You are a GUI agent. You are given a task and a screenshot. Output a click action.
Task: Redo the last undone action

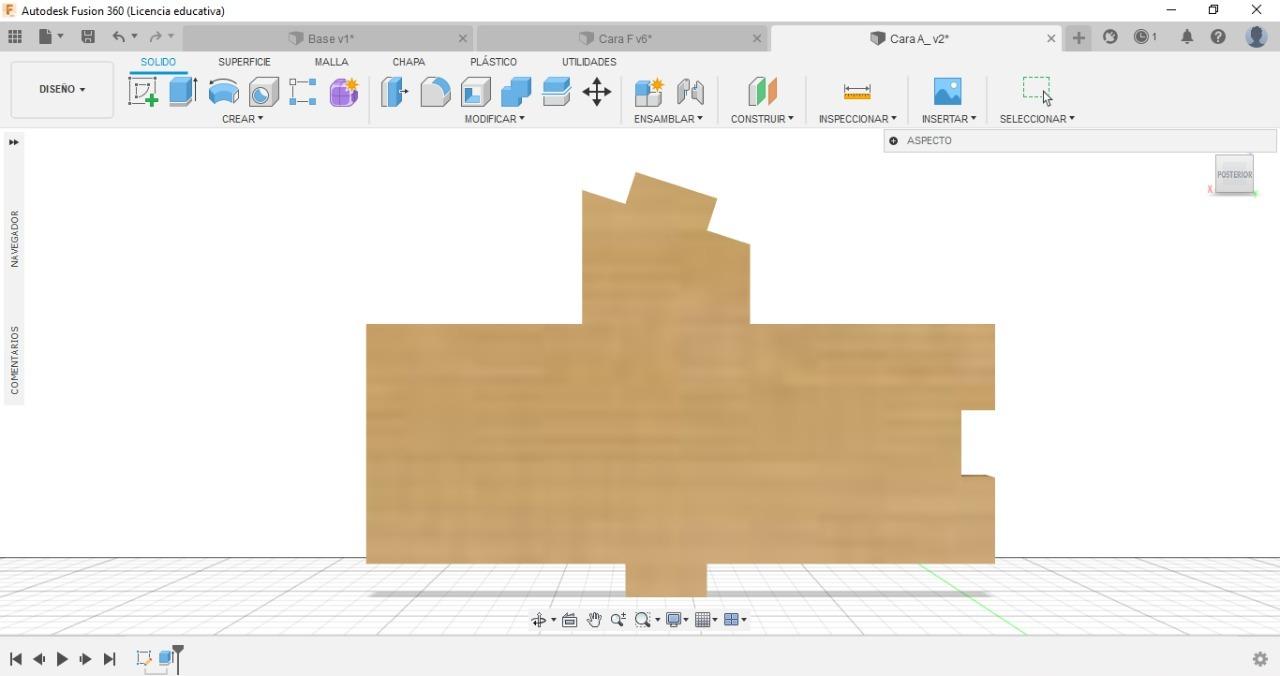click(155, 37)
